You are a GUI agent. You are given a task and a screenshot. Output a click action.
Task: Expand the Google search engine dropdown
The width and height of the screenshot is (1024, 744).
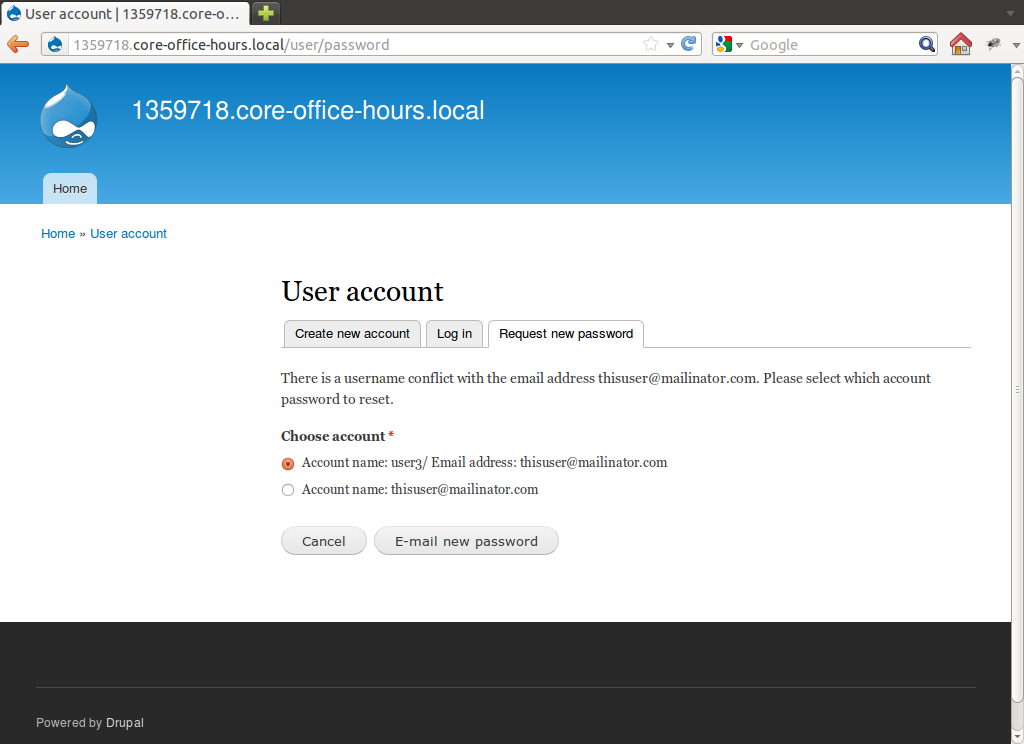tap(739, 45)
